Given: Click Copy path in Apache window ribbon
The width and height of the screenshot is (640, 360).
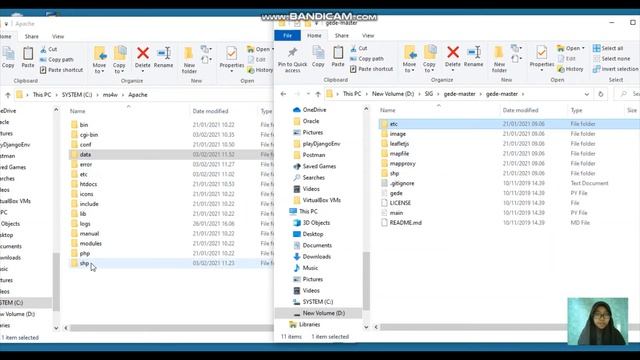Looking at the screenshot, I should [56, 60].
